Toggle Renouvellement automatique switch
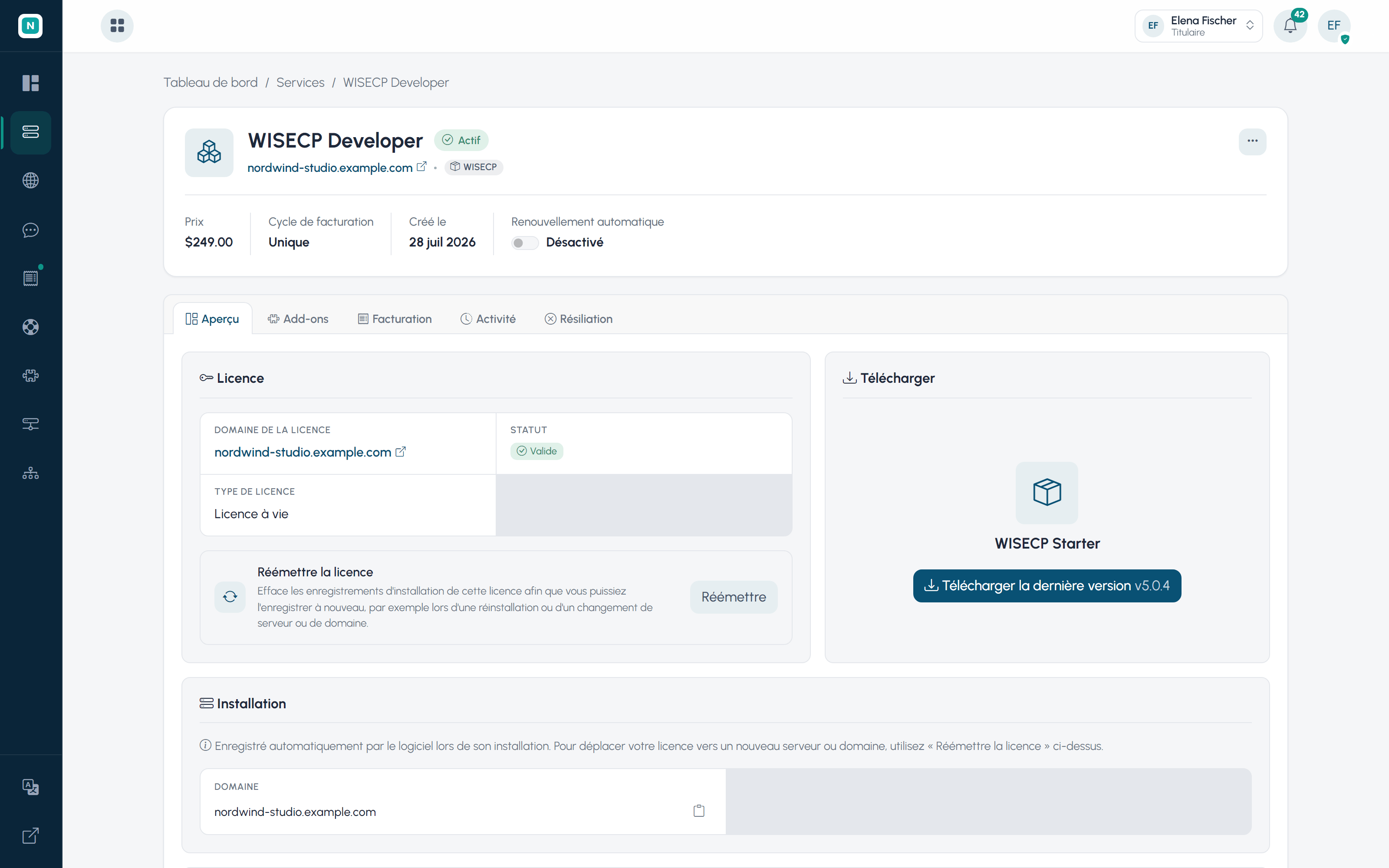This screenshot has width=1389, height=868. [x=525, y=243]
